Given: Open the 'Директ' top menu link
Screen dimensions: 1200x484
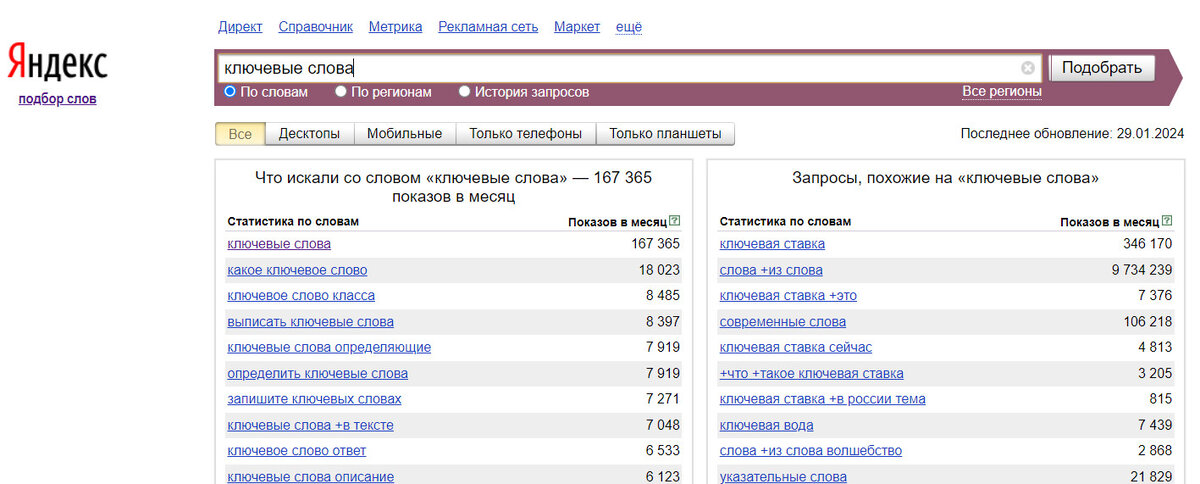Looking at the screenshot, I should coord(240,27).
